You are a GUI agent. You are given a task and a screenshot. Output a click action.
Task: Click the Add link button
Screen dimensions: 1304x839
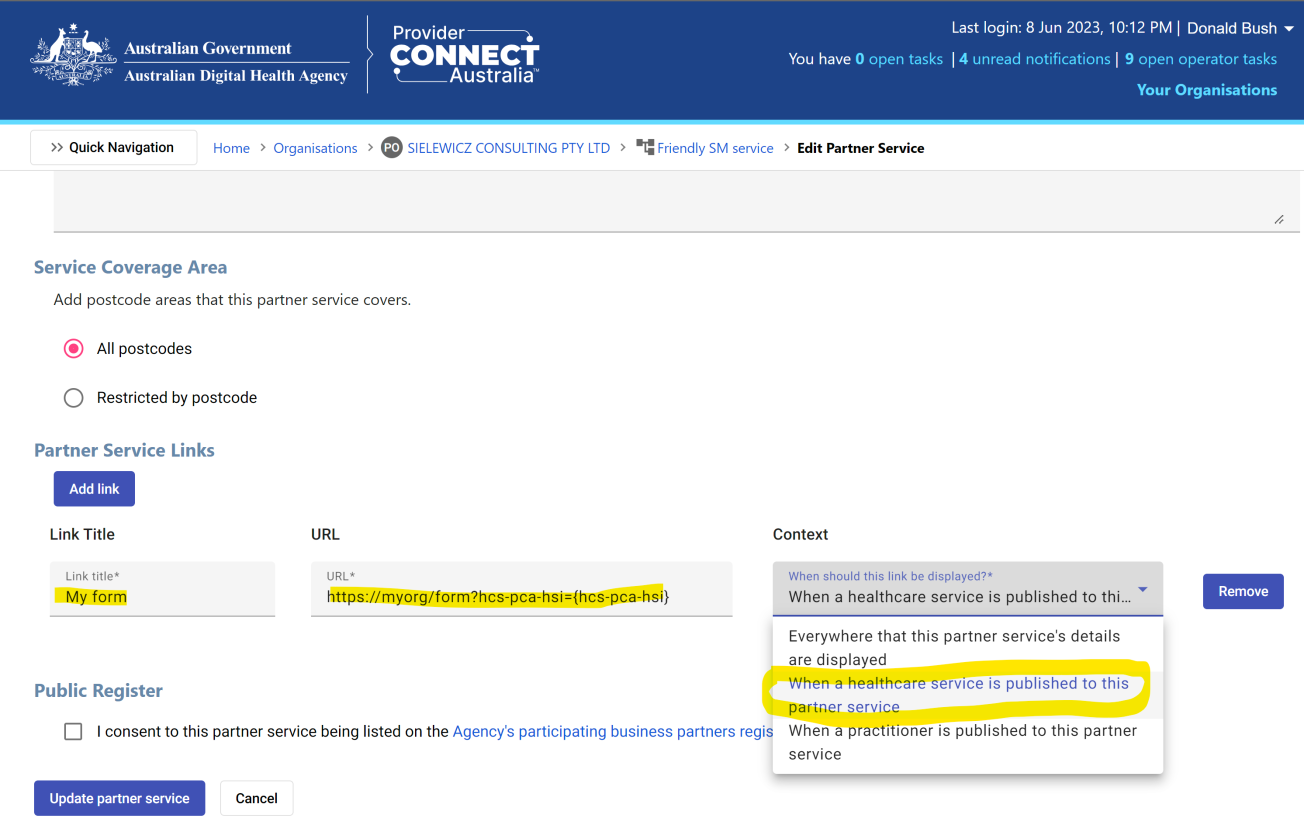coord(94,488)
